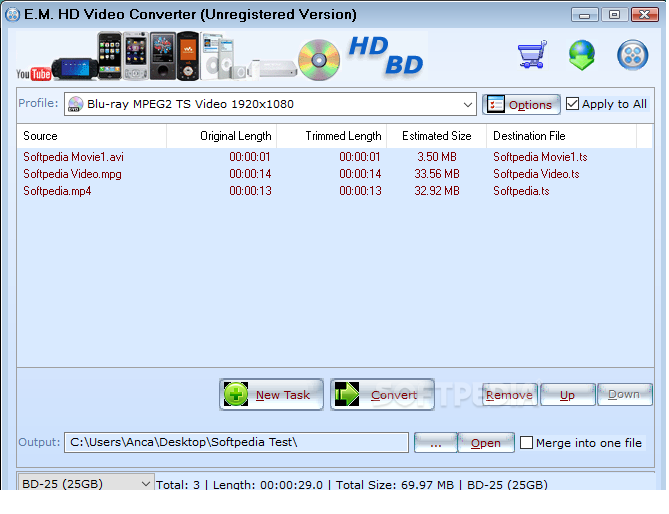Click the disc icon in Profile box

click(x=76, y=104)
